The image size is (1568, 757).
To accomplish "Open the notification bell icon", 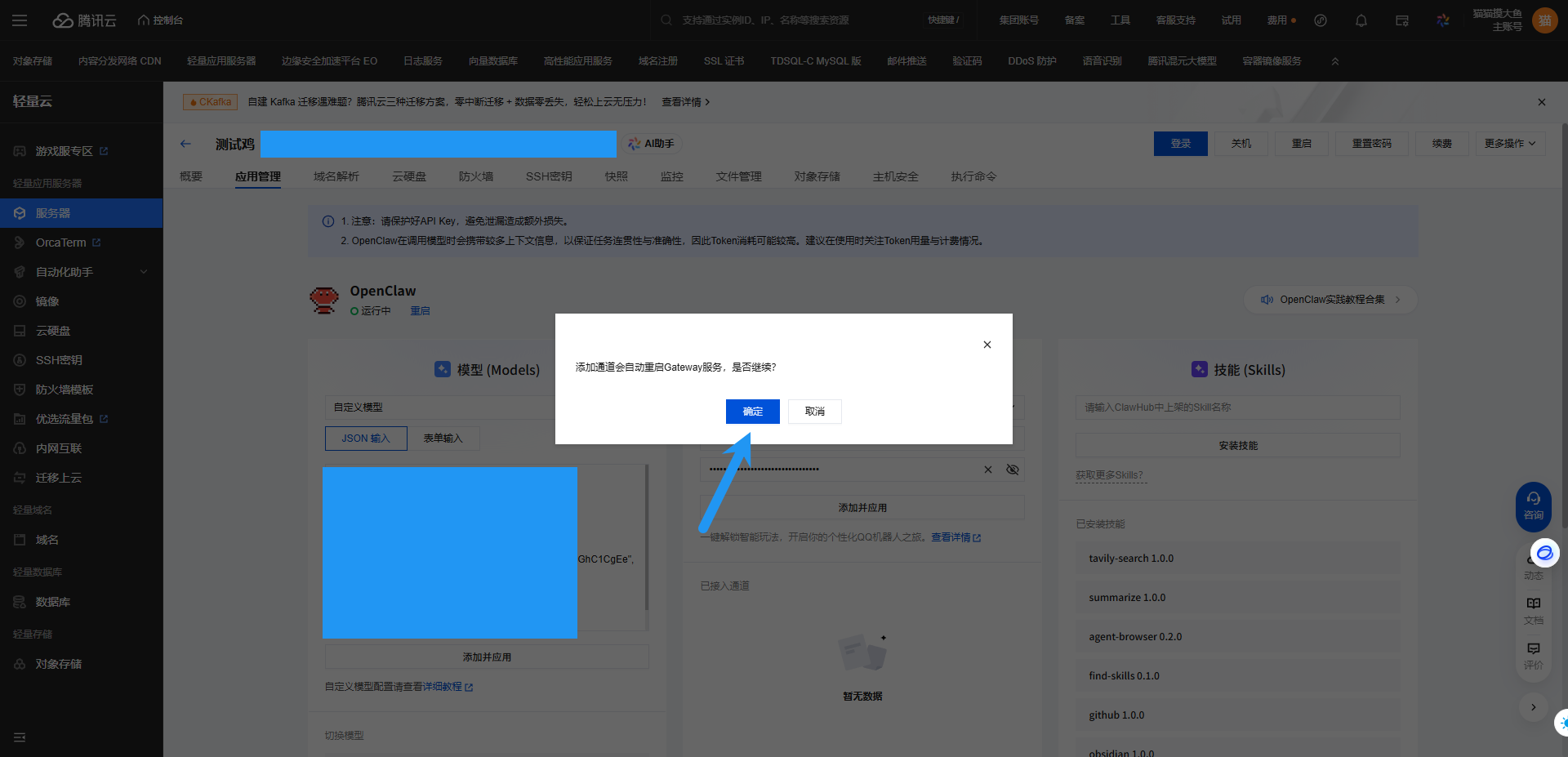I will click(1361, 20).
